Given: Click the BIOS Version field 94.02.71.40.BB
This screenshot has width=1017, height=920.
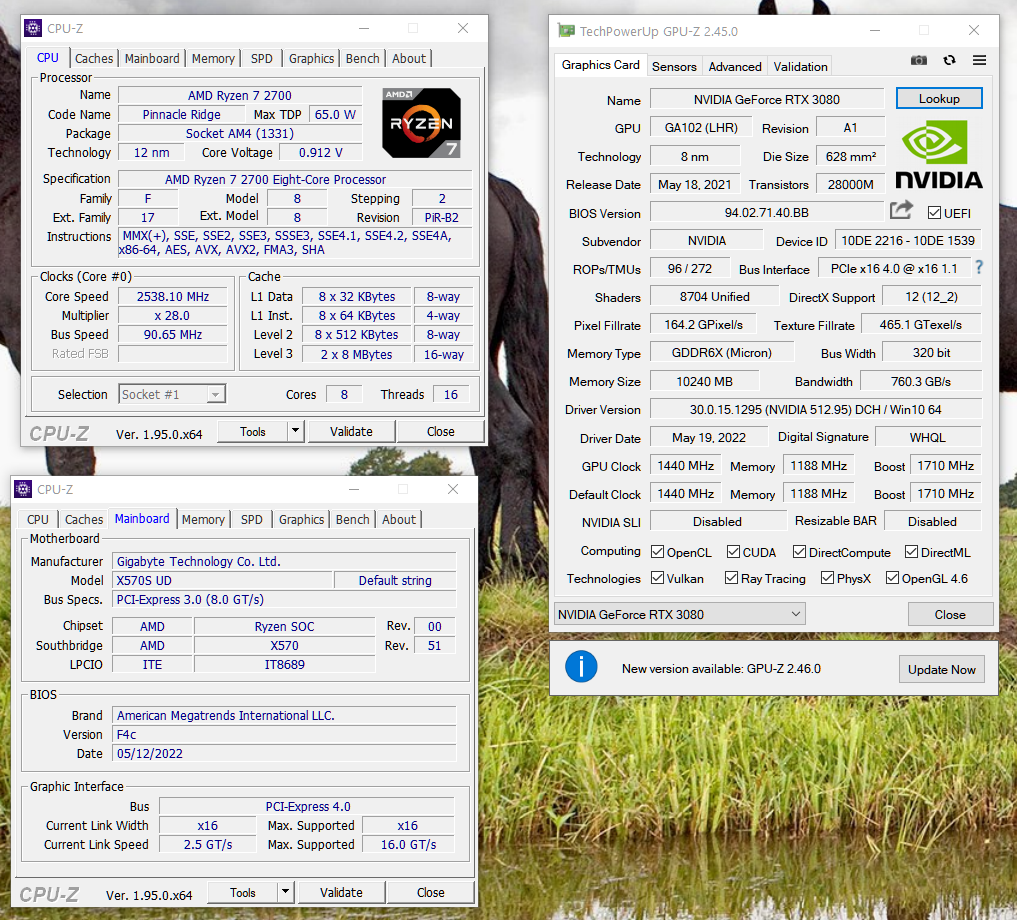Looking at the screenshot, I should coord(767,212).
